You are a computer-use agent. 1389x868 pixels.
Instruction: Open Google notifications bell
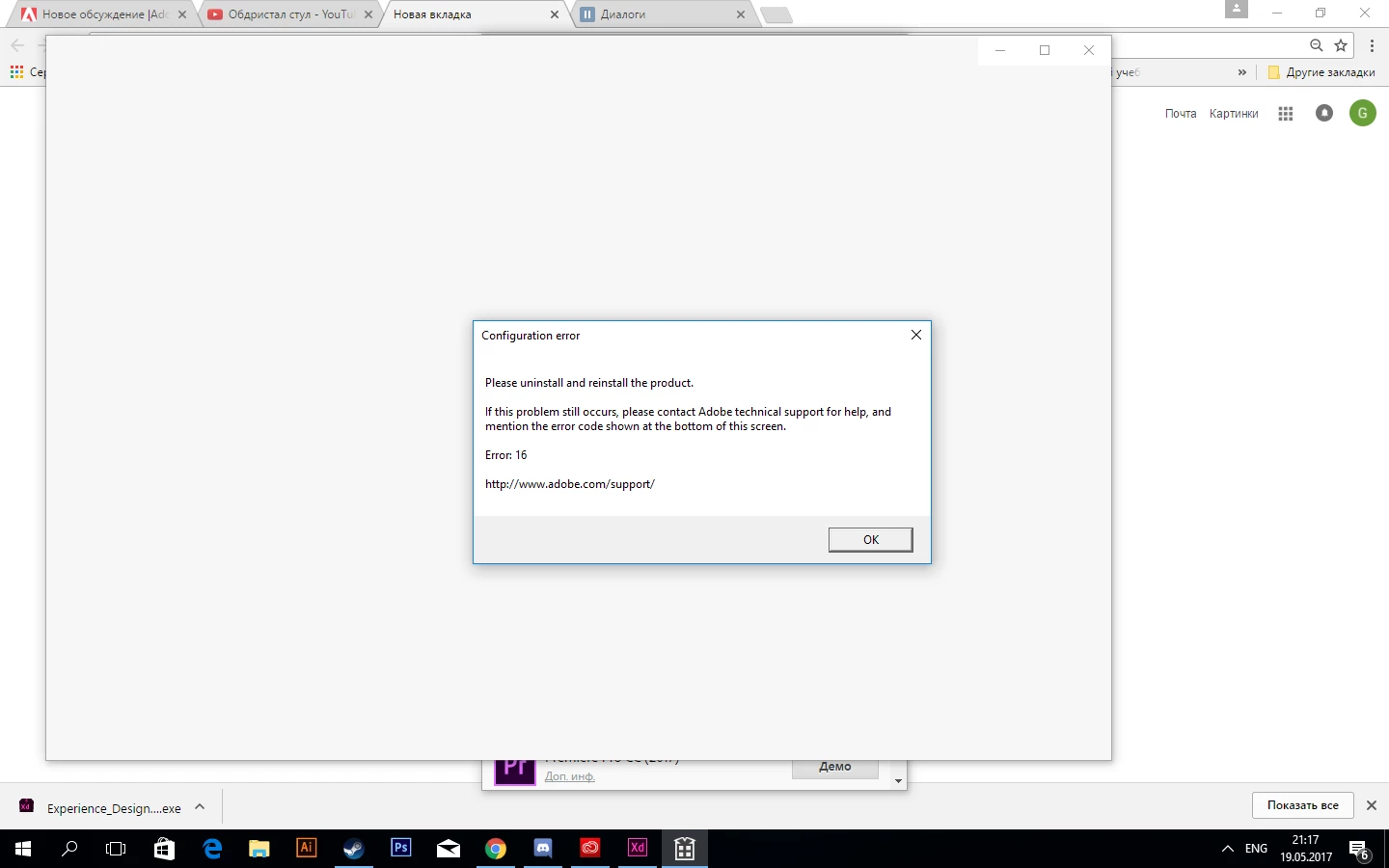(x=1324, y=113)
